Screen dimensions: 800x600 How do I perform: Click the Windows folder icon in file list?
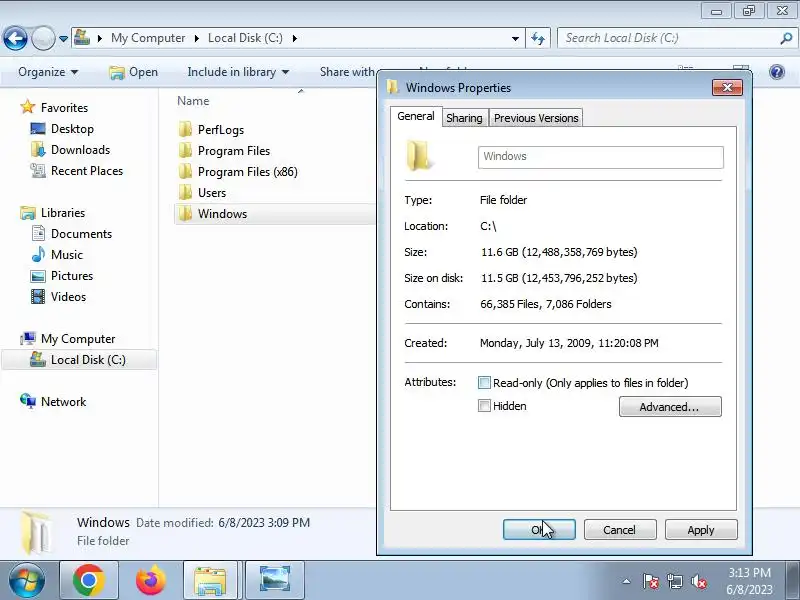185,213
